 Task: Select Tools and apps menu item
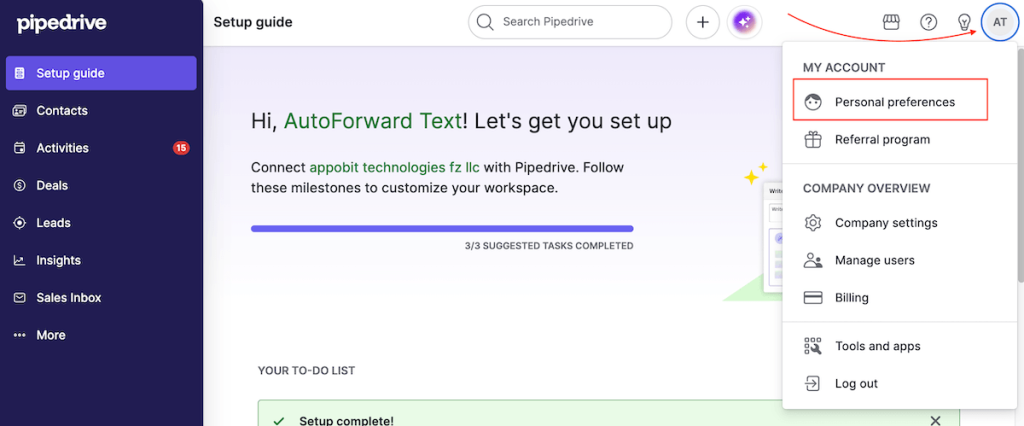pyautogui.click(x=899, y=346)
